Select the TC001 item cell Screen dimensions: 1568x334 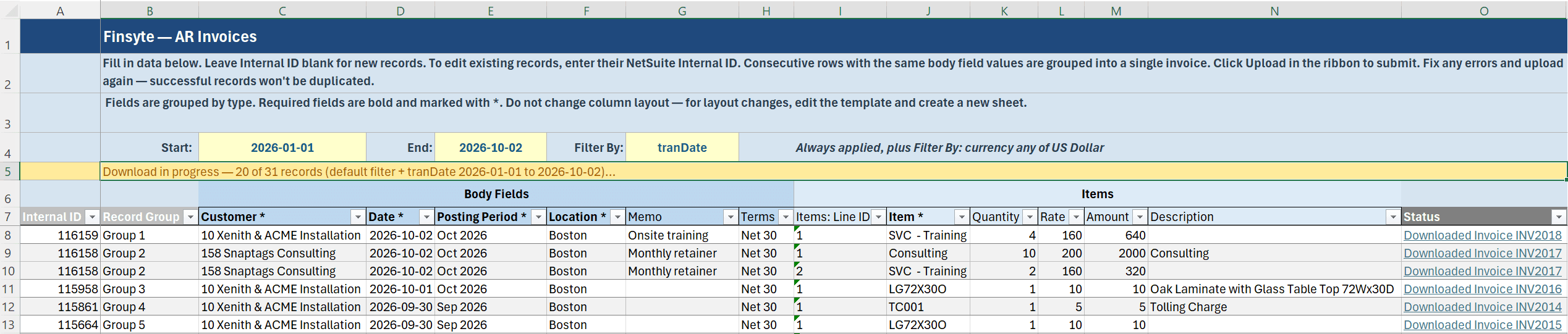(928, 307)
